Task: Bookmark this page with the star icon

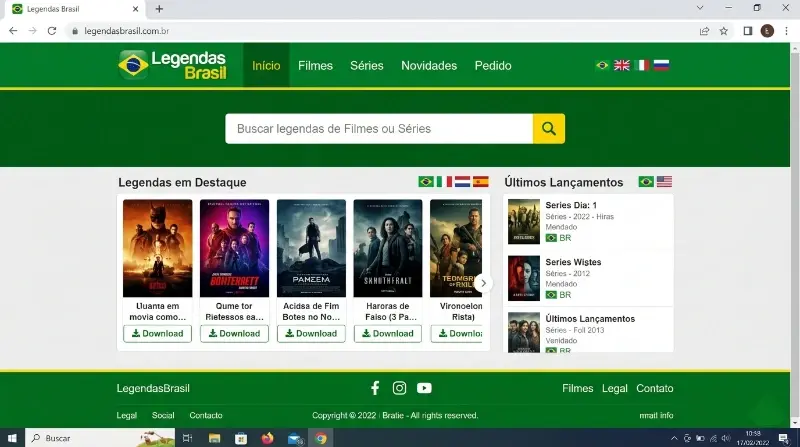Action: coord(723,31)
